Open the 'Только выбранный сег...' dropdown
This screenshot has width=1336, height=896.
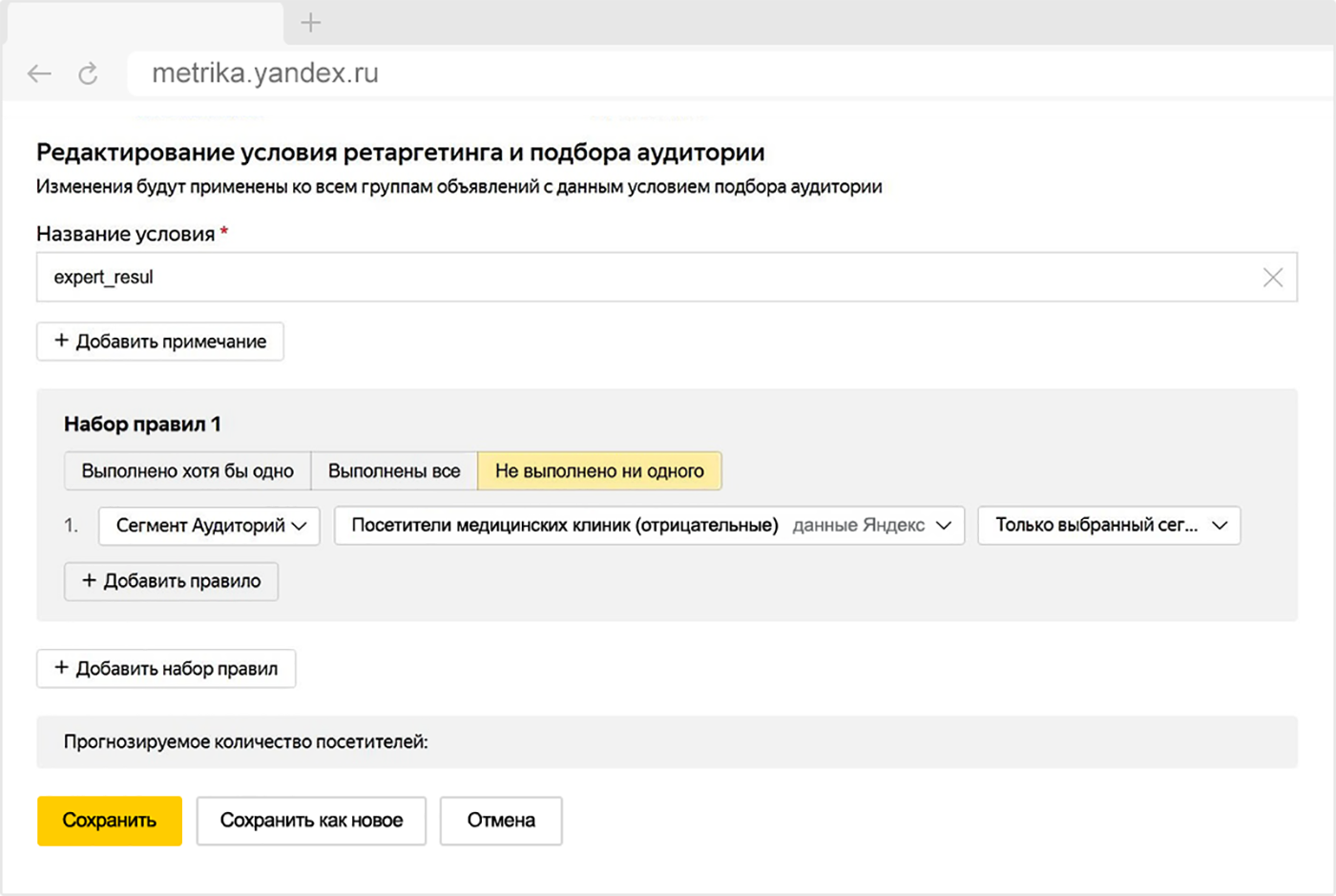click(x=1109, y=526)
